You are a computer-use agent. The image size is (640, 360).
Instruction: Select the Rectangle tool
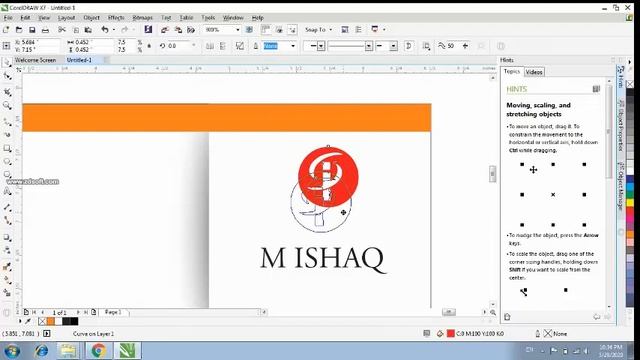pos(7,148)
